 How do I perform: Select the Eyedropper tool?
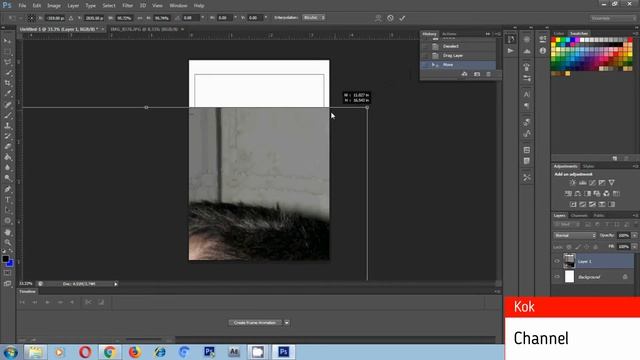(x=7, y=93)
